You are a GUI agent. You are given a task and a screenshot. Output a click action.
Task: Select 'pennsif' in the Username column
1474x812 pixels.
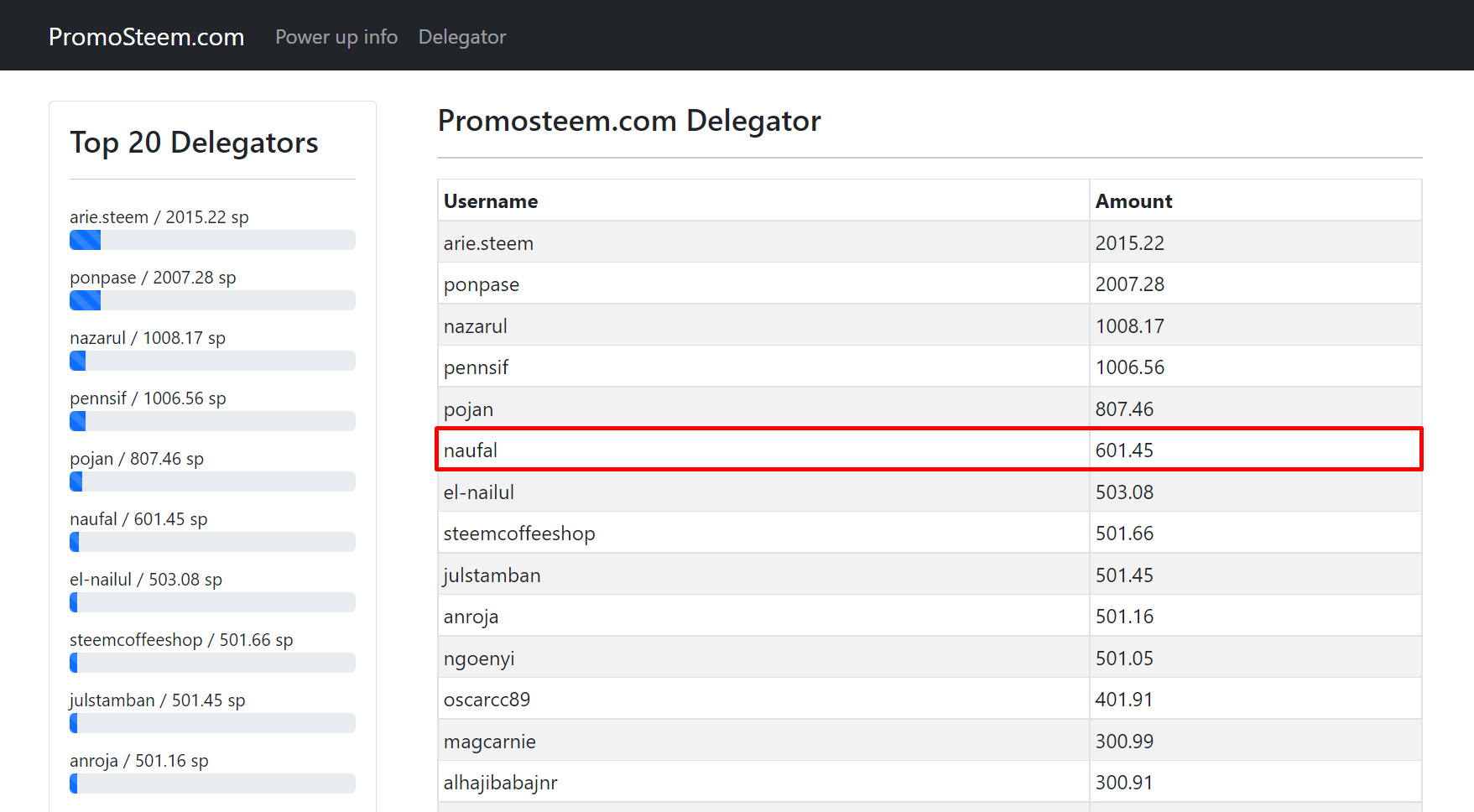click(x=763, y=367)
